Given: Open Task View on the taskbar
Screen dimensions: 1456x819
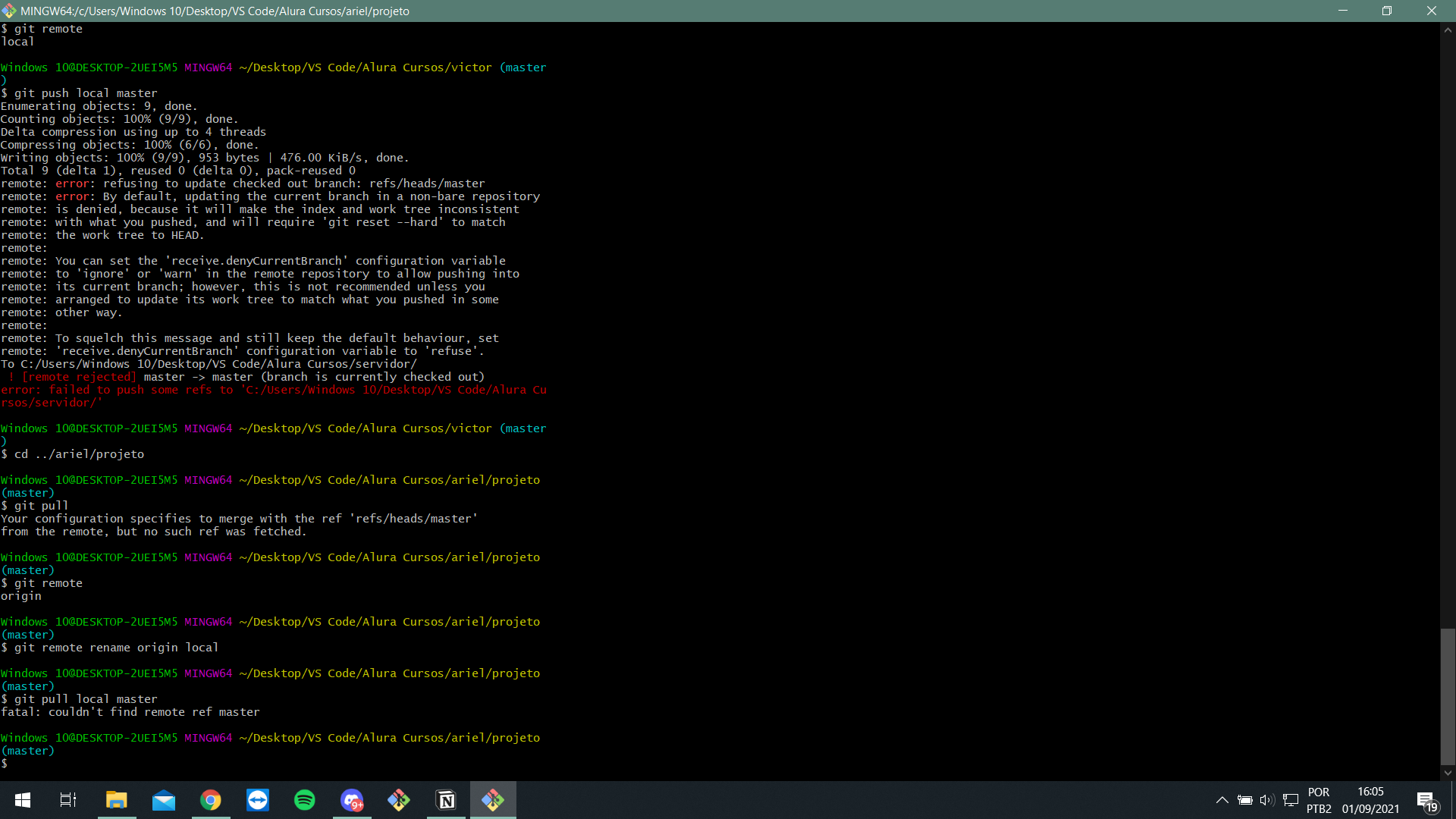Looking at the screenshot, I should coord(68,800).
